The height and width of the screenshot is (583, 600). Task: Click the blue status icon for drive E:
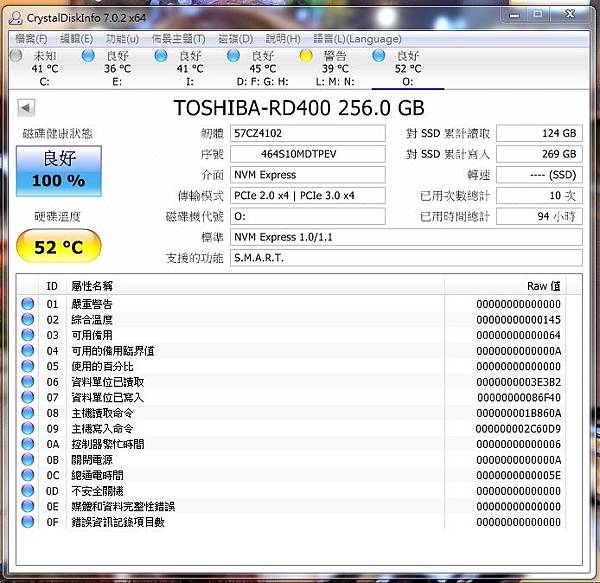(x=88, y=56)
